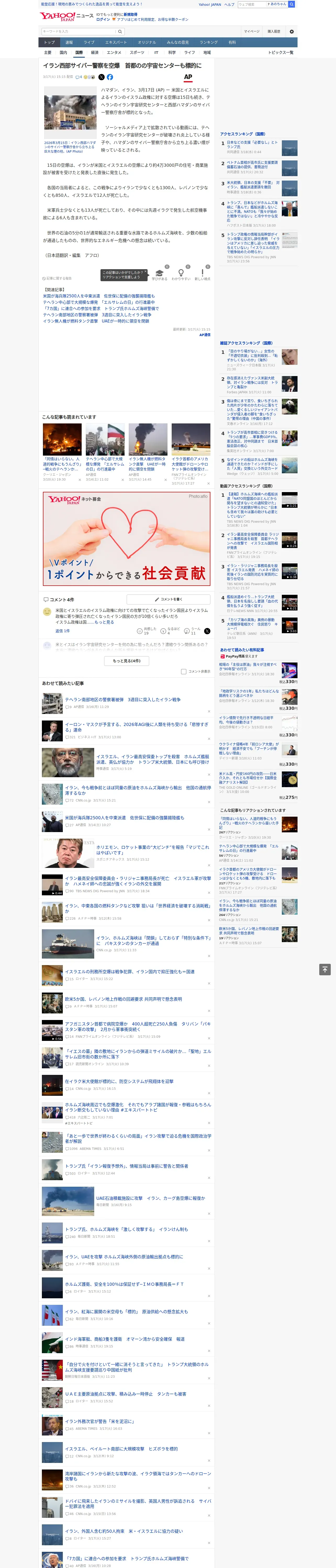Open the エンタメ category tab

coord(114,52)
